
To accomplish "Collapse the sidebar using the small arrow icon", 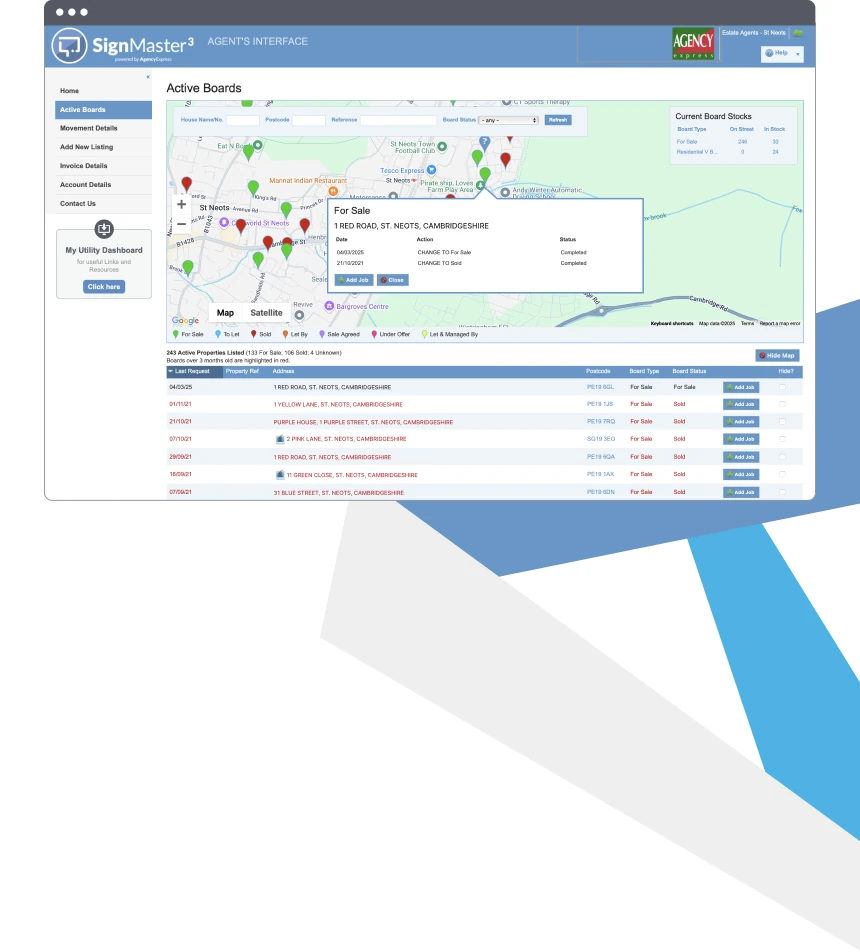I will [148, 77].
